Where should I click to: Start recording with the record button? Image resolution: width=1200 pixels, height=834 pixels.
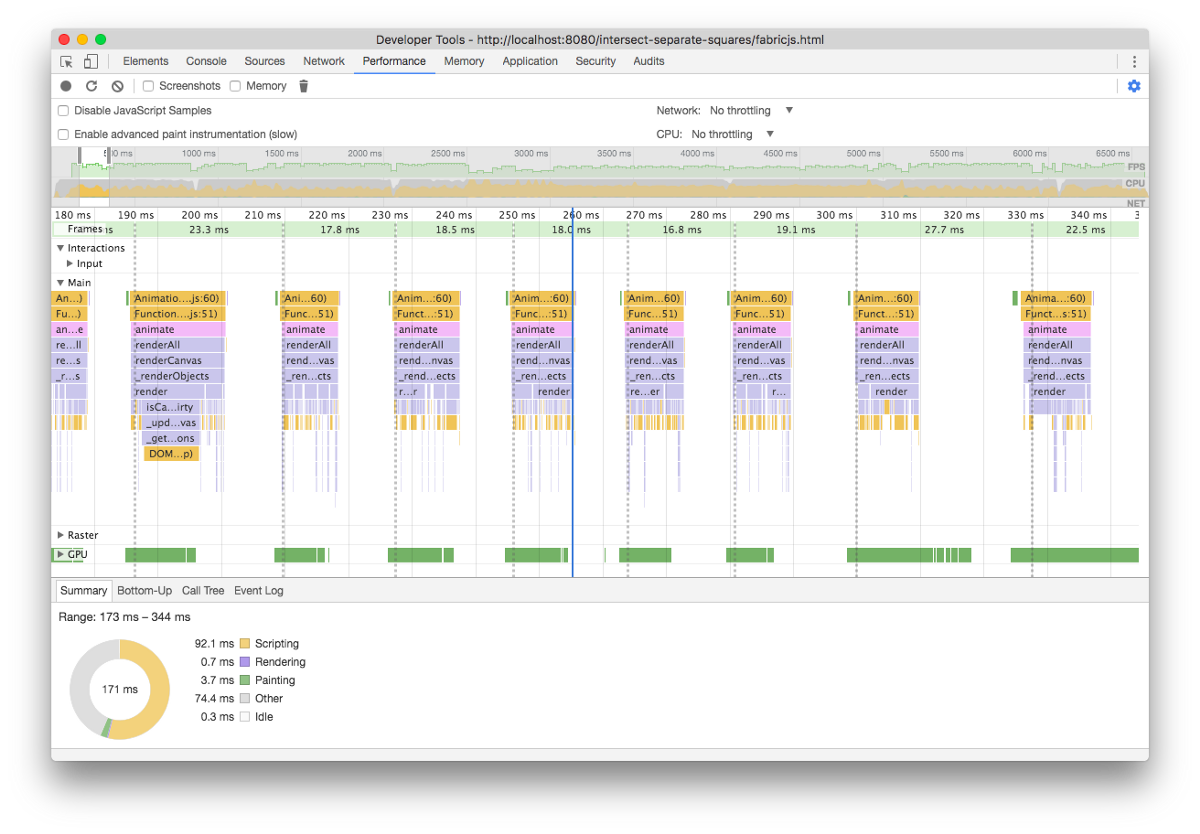click(66, 86)
